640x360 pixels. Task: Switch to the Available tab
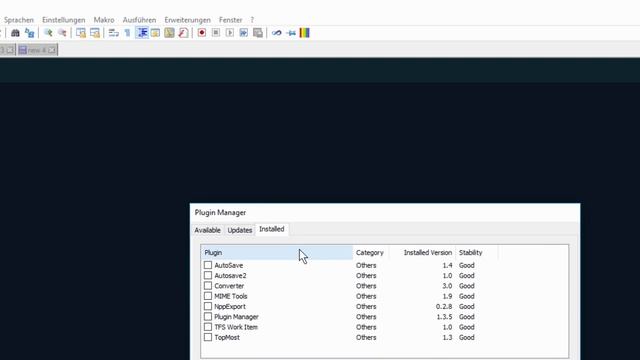click(x=207, y=230)
